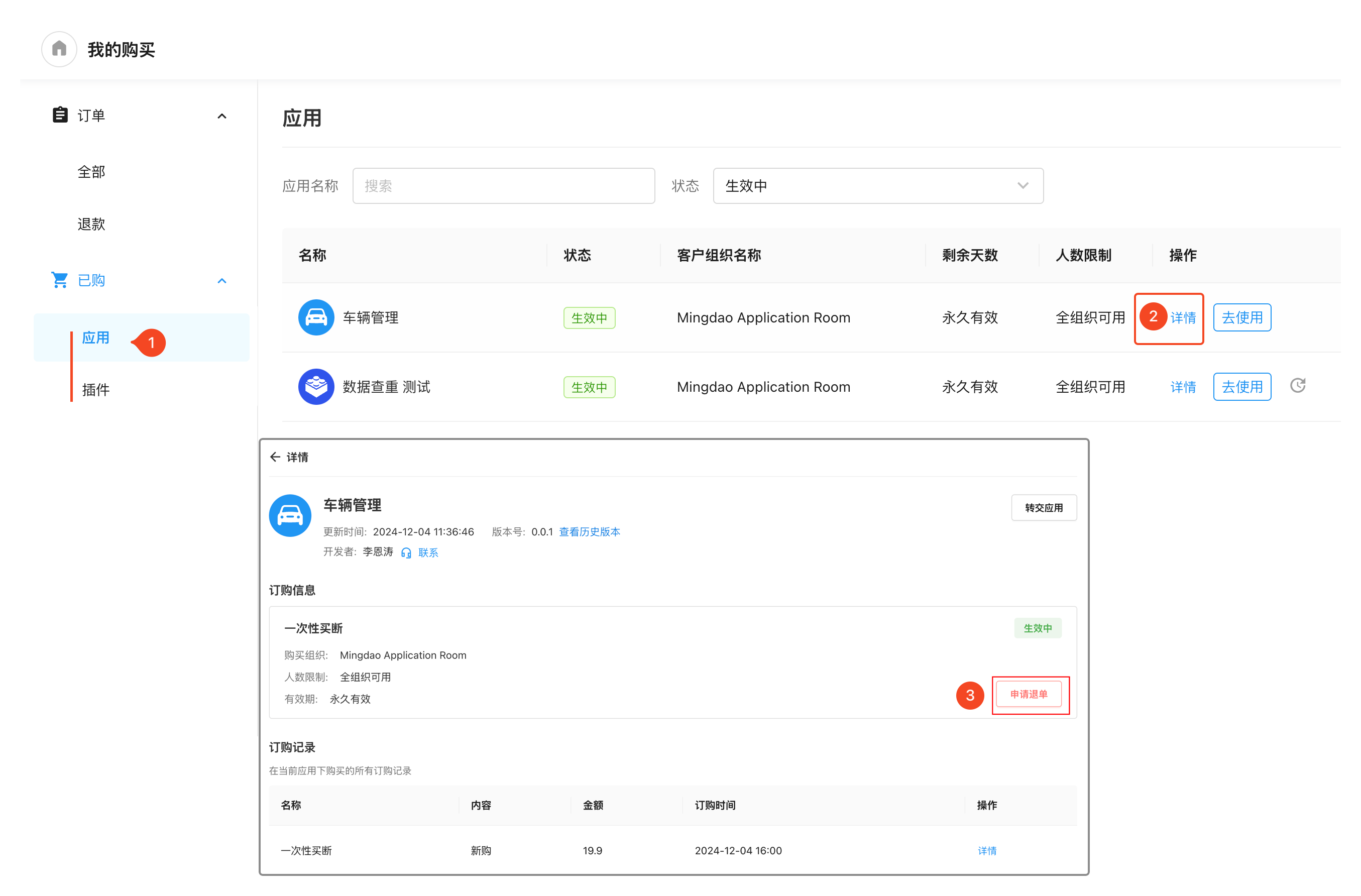Click the headset icon next to 联系
This screenshot has width=1361, height=896.
point(406,553)
